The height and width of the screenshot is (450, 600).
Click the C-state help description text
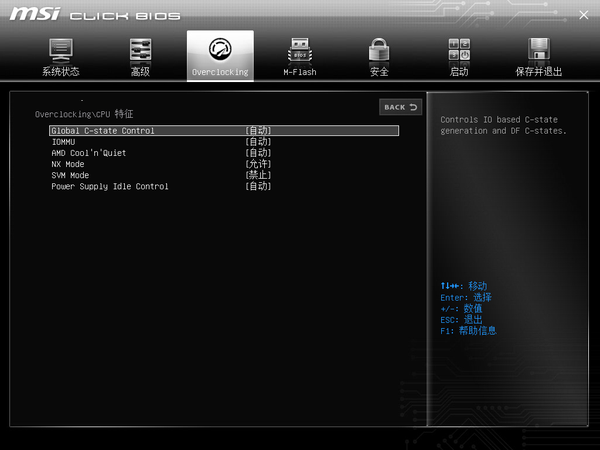click(503, 125)
